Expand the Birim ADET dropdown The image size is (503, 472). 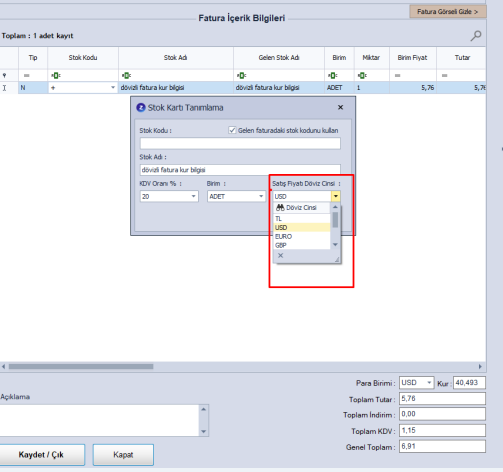tap(261, 196)
